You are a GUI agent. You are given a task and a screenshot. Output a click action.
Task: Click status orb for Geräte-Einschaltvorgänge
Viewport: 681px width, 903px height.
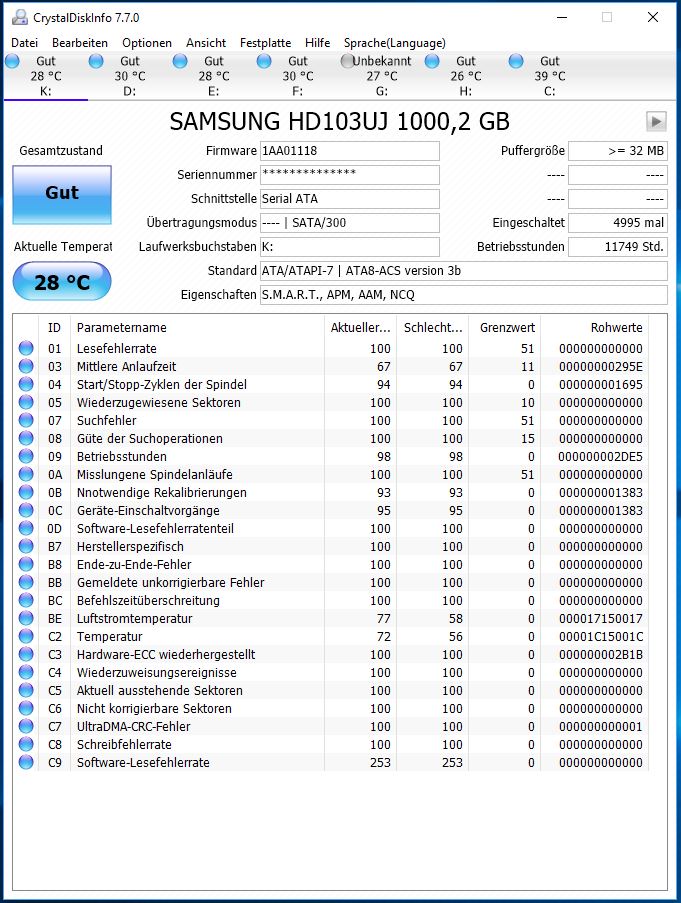click(x=26, y=510)
